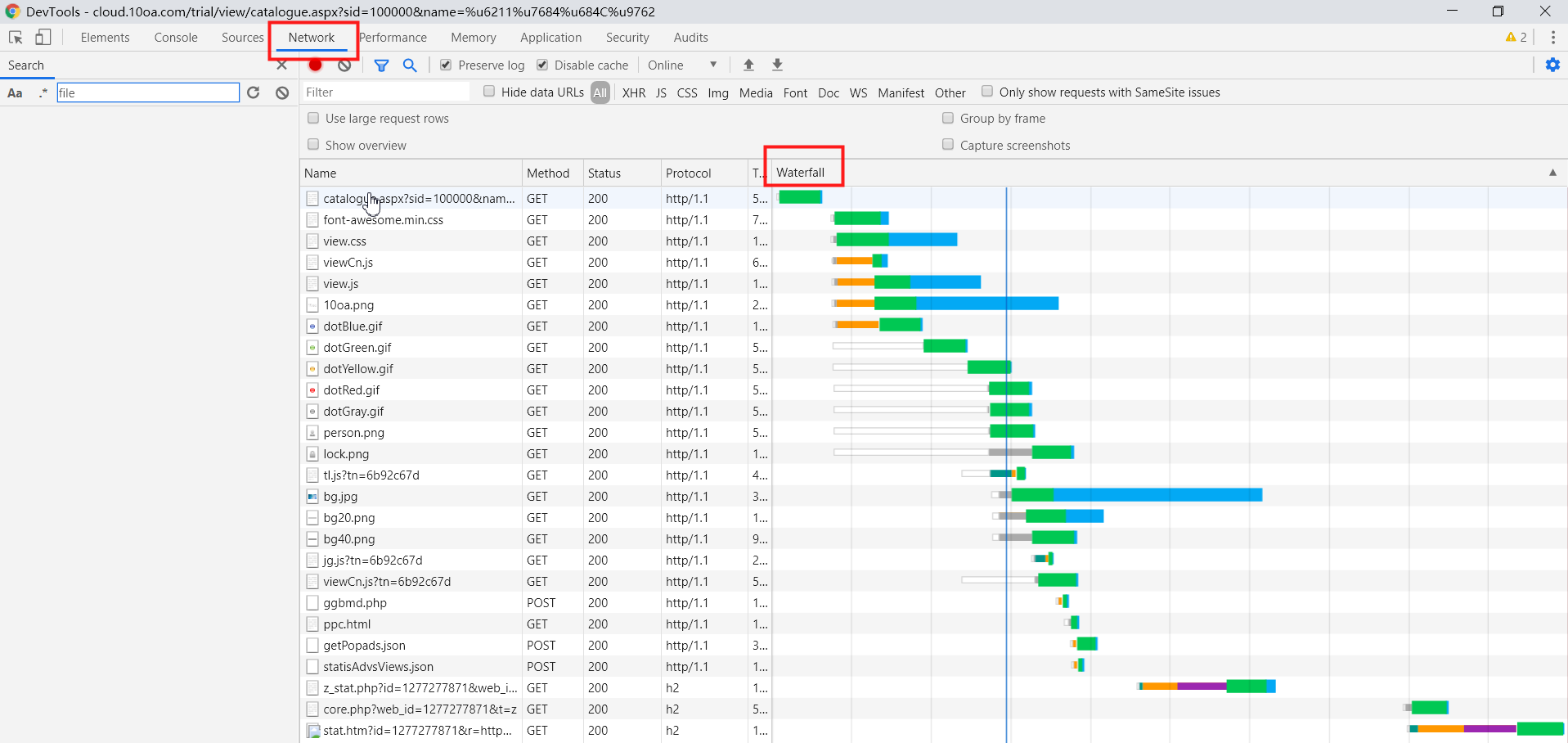This screenshot has height=743, width=1568.
Task: Export HAR file download arrow icon
Action: tap(778, 65)
